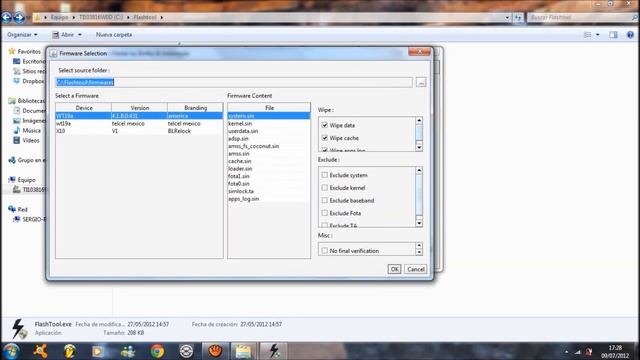Enable the Exclude Fota checkbox
This screenshot has height=360, width=640.
point(324,213)
